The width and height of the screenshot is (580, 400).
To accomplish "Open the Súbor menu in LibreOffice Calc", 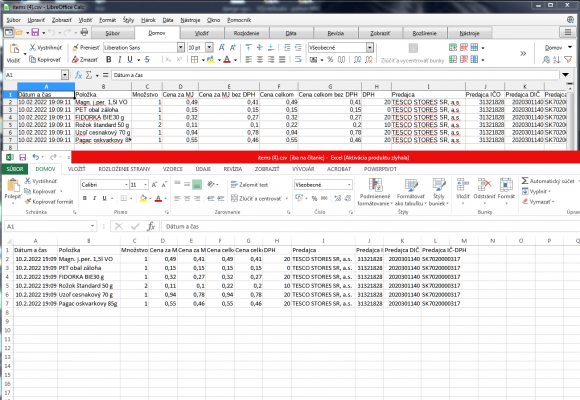I will [13, 20].
